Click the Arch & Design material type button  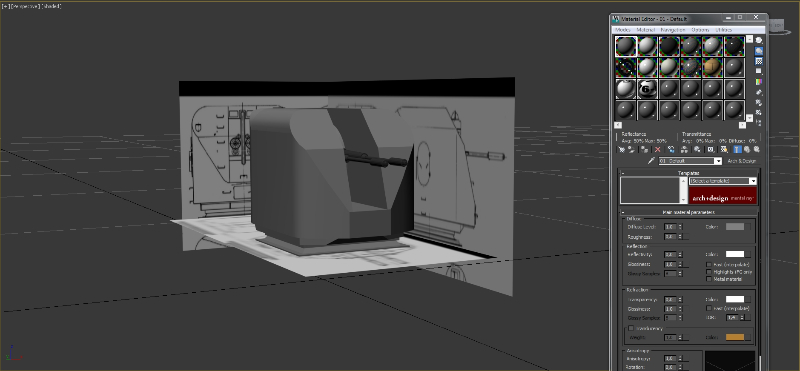click(x=741, y=161)
